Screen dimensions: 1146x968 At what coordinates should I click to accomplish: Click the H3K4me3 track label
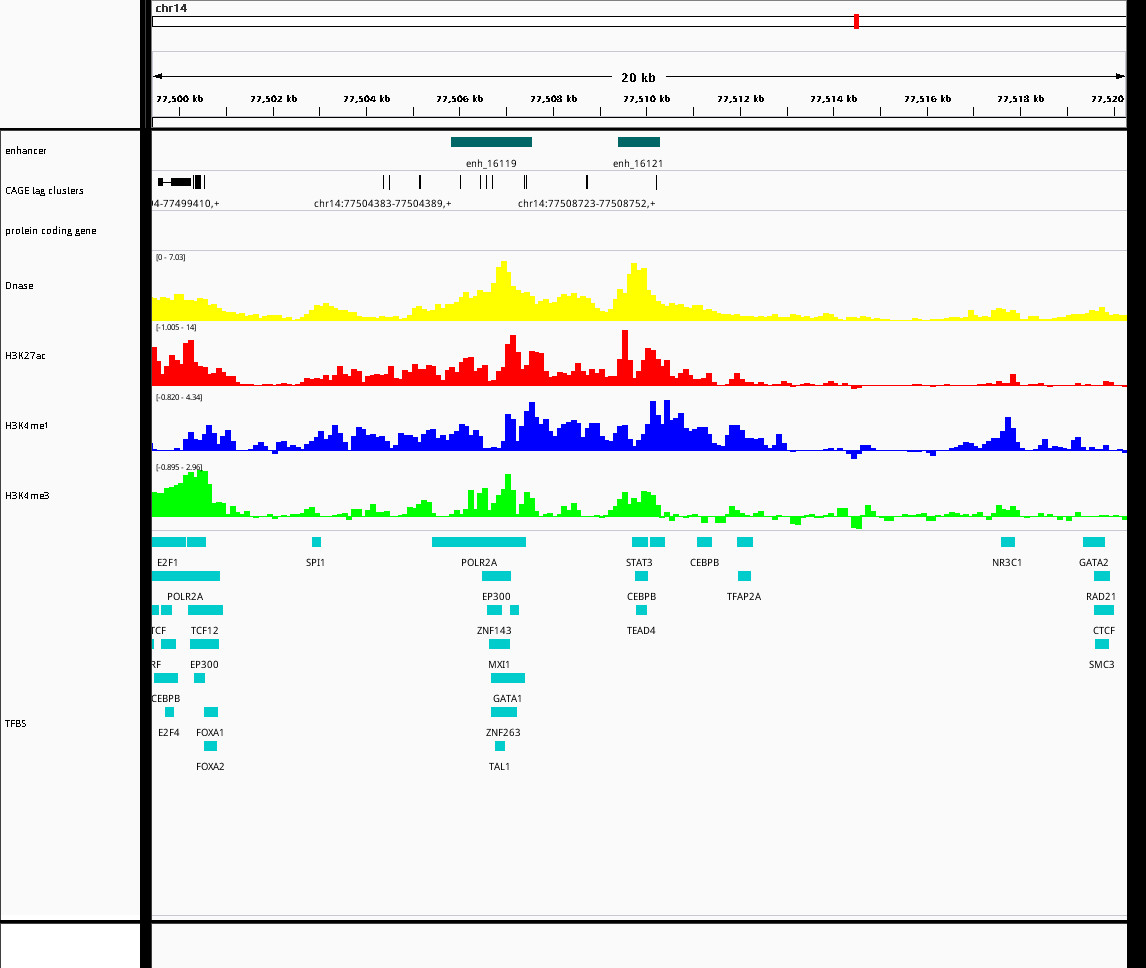pos(26,496)
